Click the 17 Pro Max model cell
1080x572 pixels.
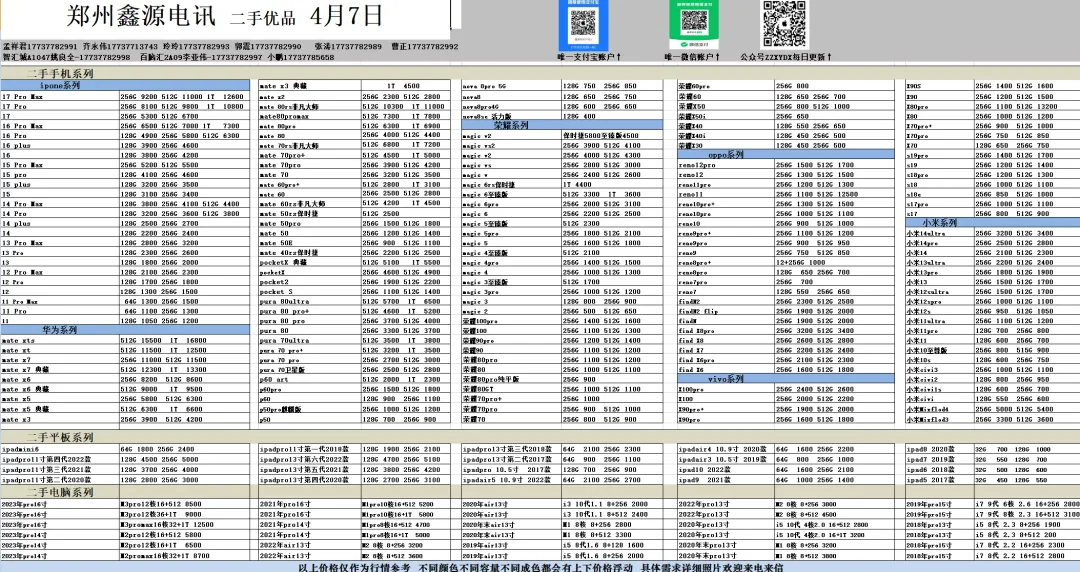[x=60, y=96]
